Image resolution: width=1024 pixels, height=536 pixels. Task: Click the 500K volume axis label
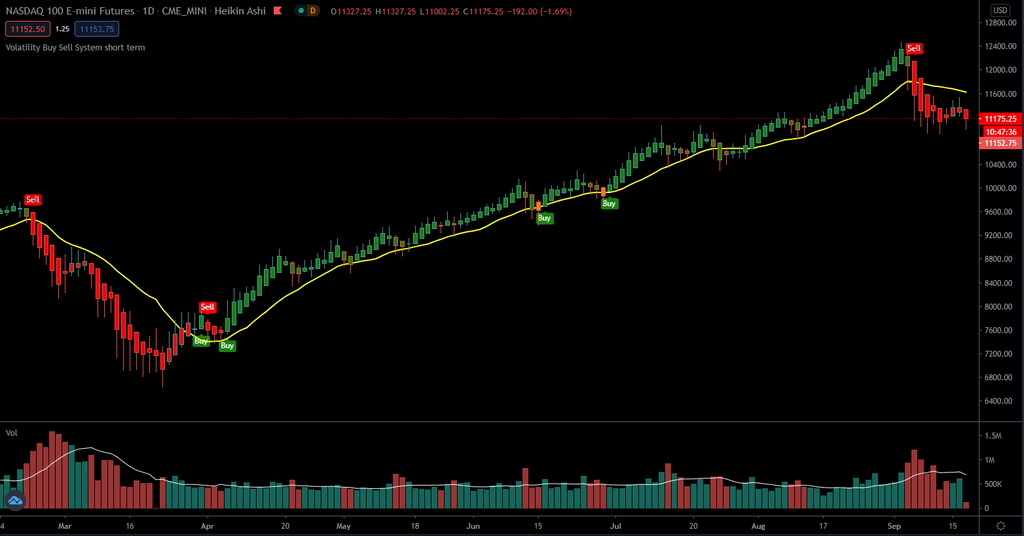(993, 484)
